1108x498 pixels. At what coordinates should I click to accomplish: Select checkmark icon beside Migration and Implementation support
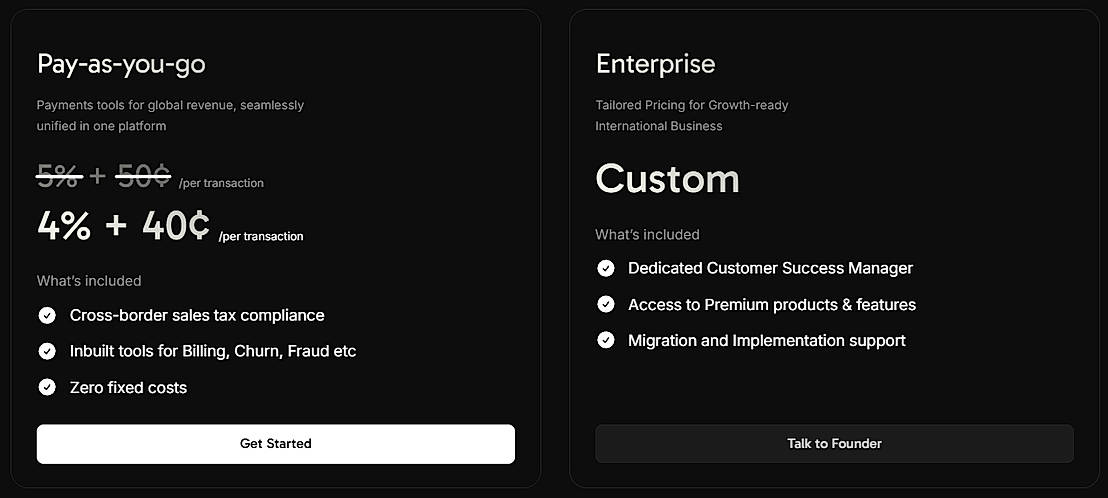(x=606, y=340)
